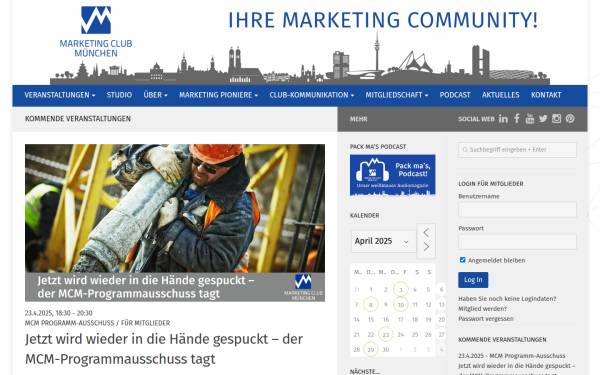Open the Pack ma's Podcast banner
This screenshot has width=600, height=375.
(392, 175)
